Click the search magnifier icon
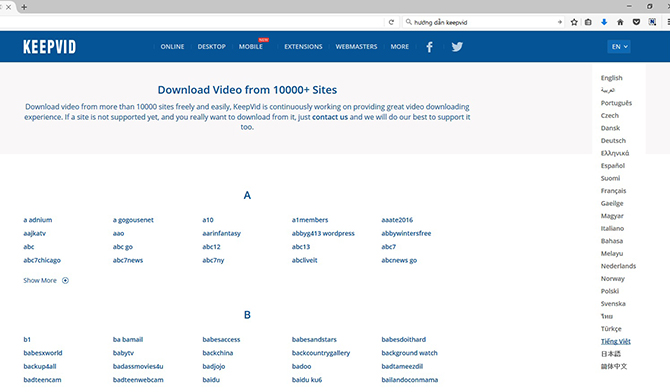Image resolution: width=670 pixels, height=392 pixels. (408, 22)
